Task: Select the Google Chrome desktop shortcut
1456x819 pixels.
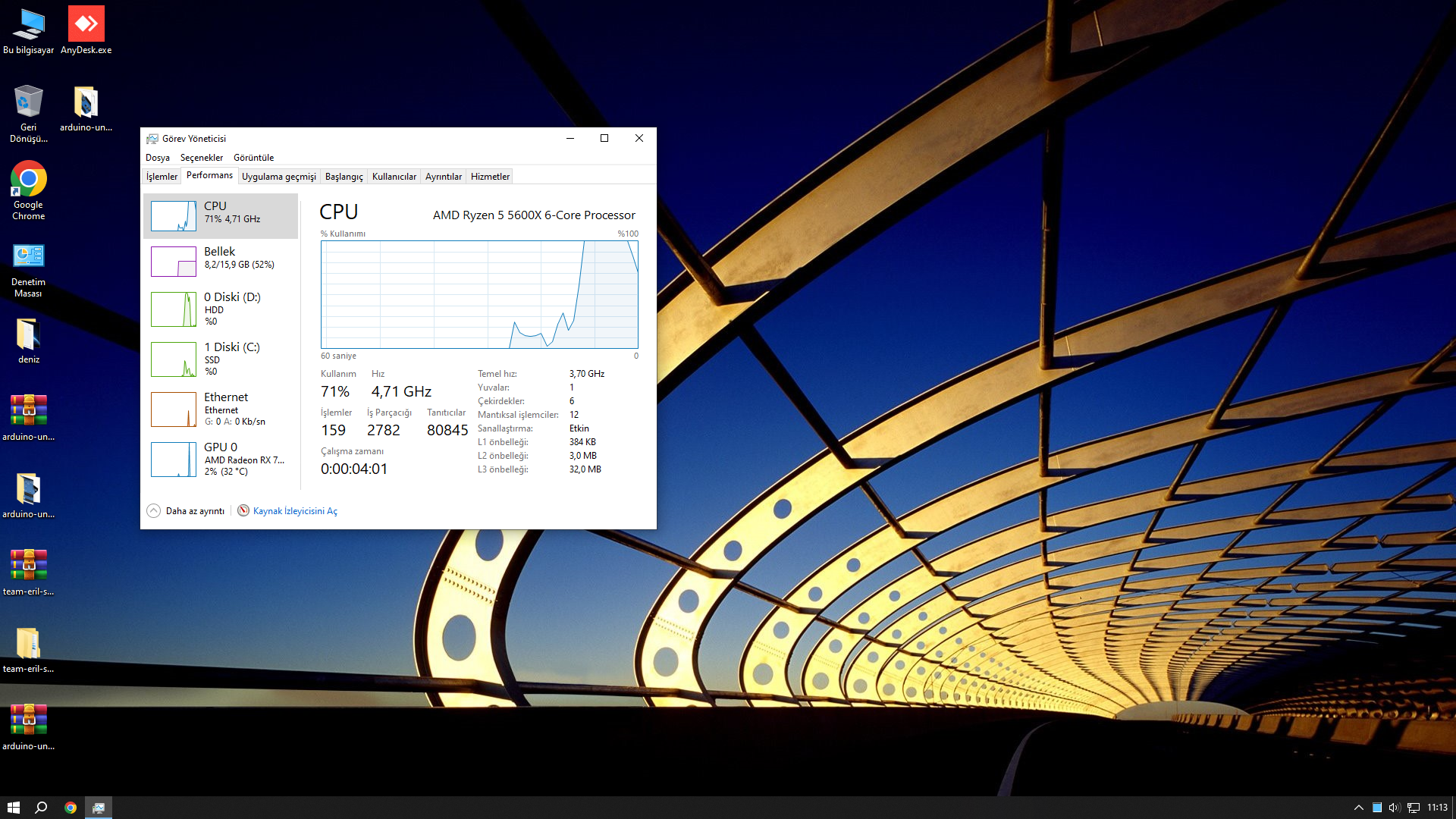Action: coord(28,191)
